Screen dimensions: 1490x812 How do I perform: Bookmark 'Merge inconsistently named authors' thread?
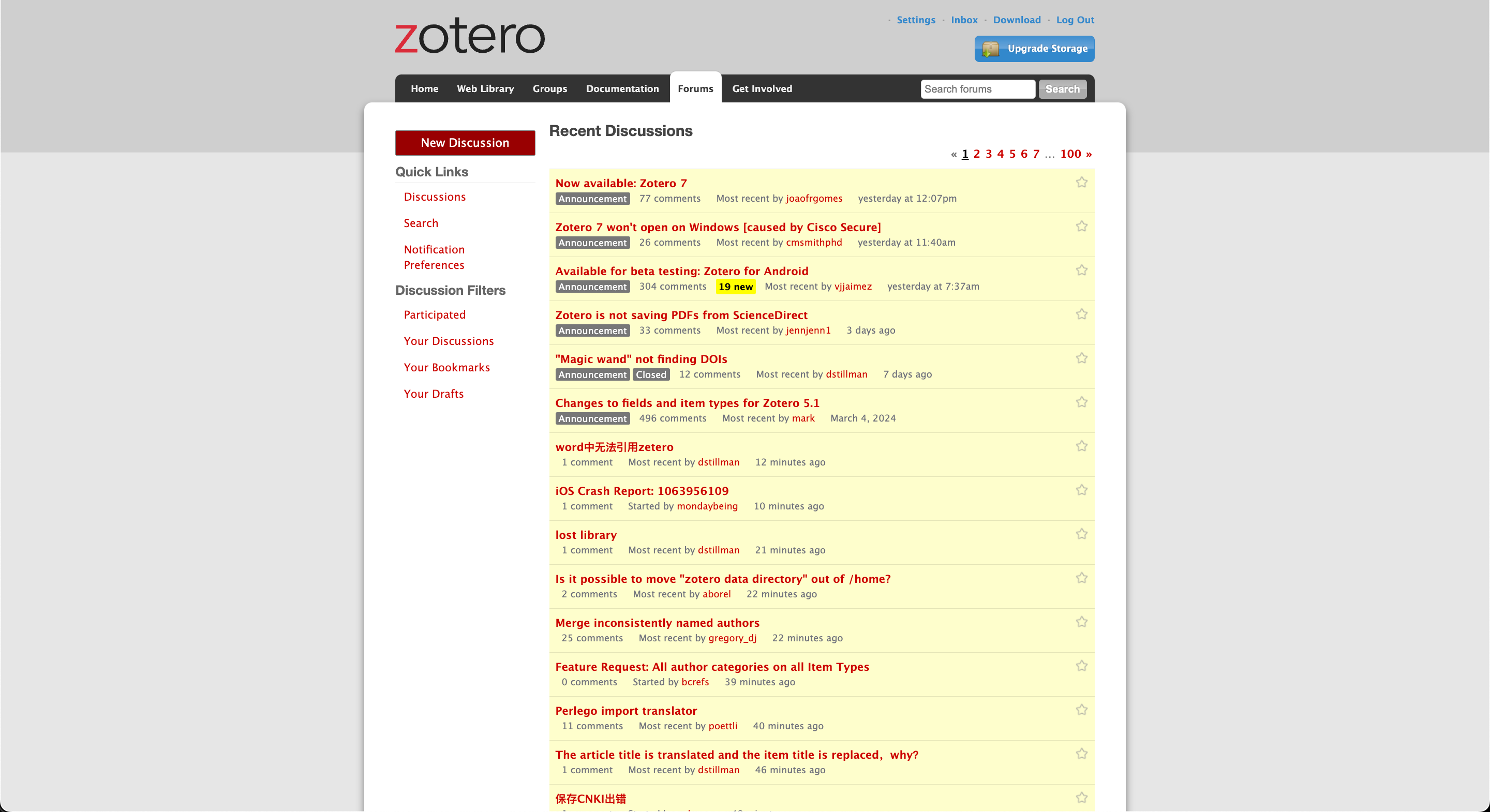(1081, 622)
